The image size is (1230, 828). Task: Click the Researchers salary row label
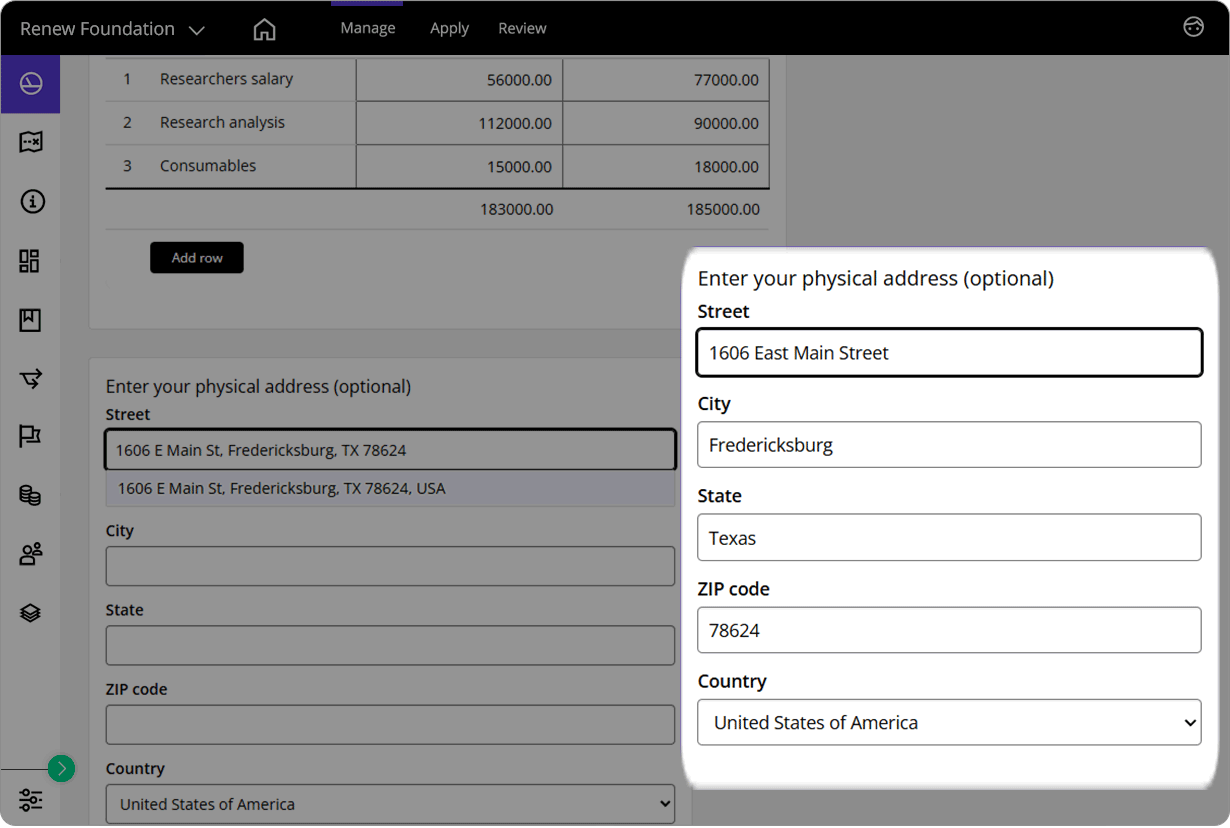click(x=226, y=79)
